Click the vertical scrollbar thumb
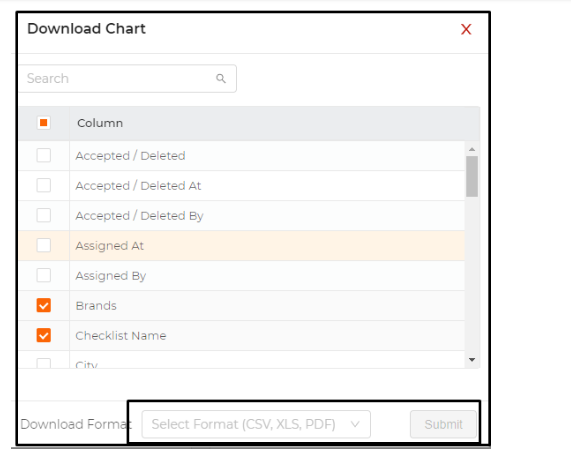Viewport: 571px width, 449px height. pos(472,177)
